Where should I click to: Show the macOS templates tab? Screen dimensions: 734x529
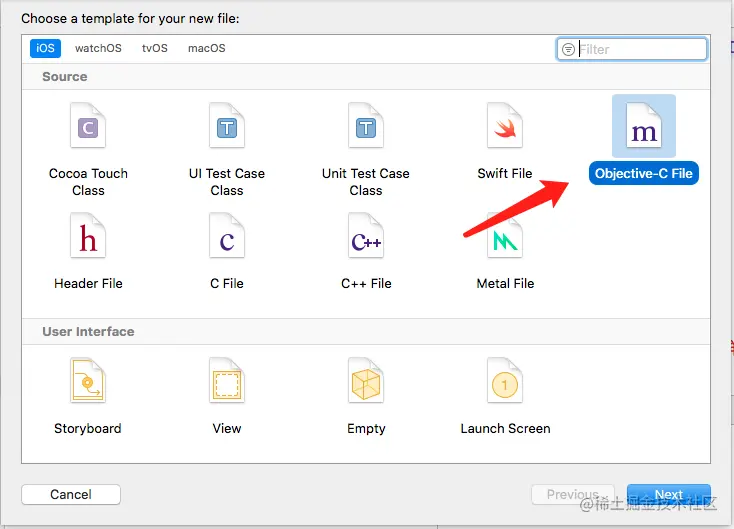[x=206, y=48]
